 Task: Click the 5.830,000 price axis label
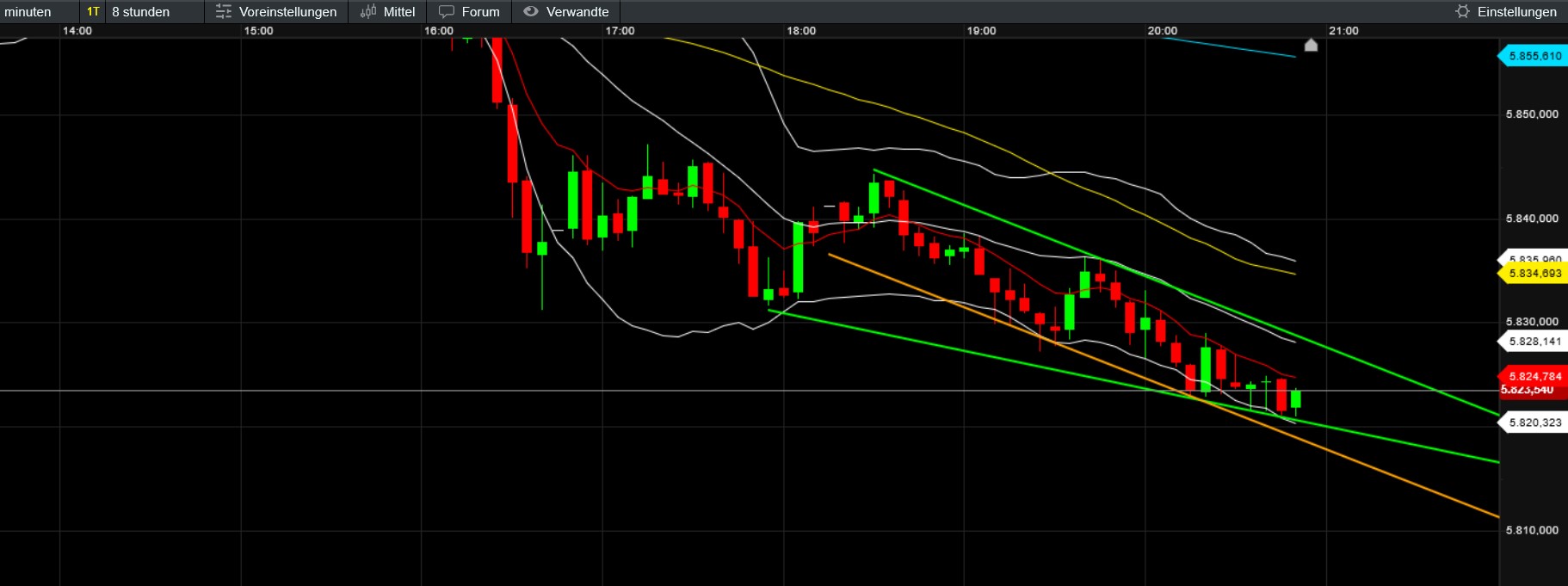1532,321
